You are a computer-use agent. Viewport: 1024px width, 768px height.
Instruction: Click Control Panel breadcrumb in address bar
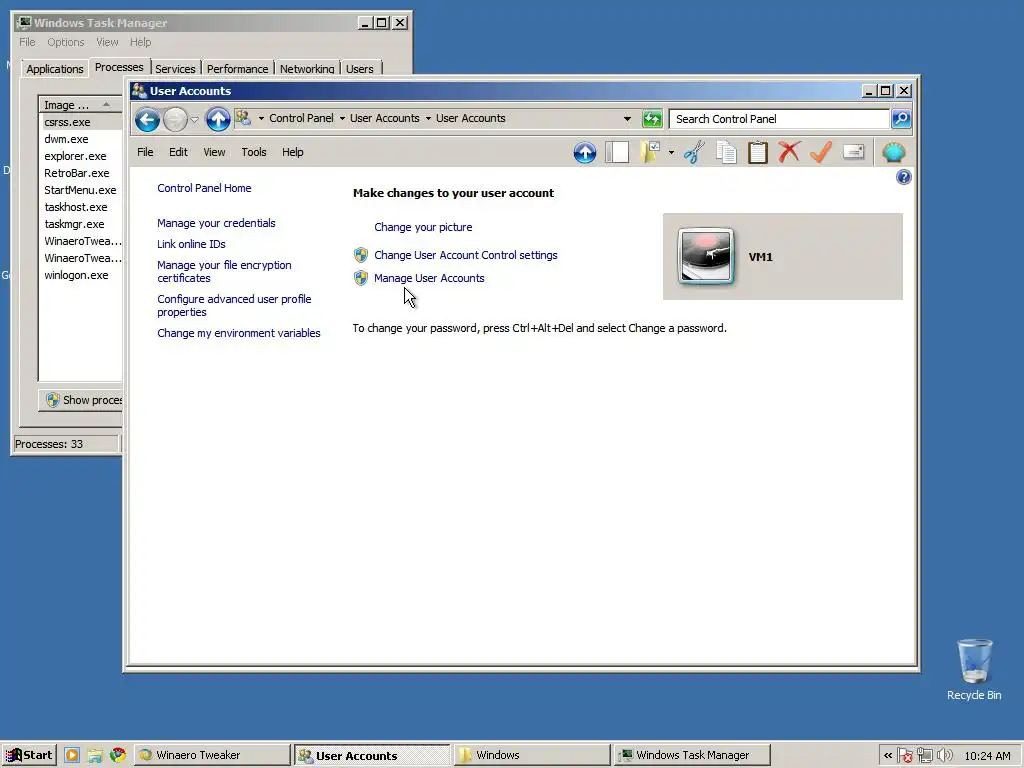click(301, 118)
